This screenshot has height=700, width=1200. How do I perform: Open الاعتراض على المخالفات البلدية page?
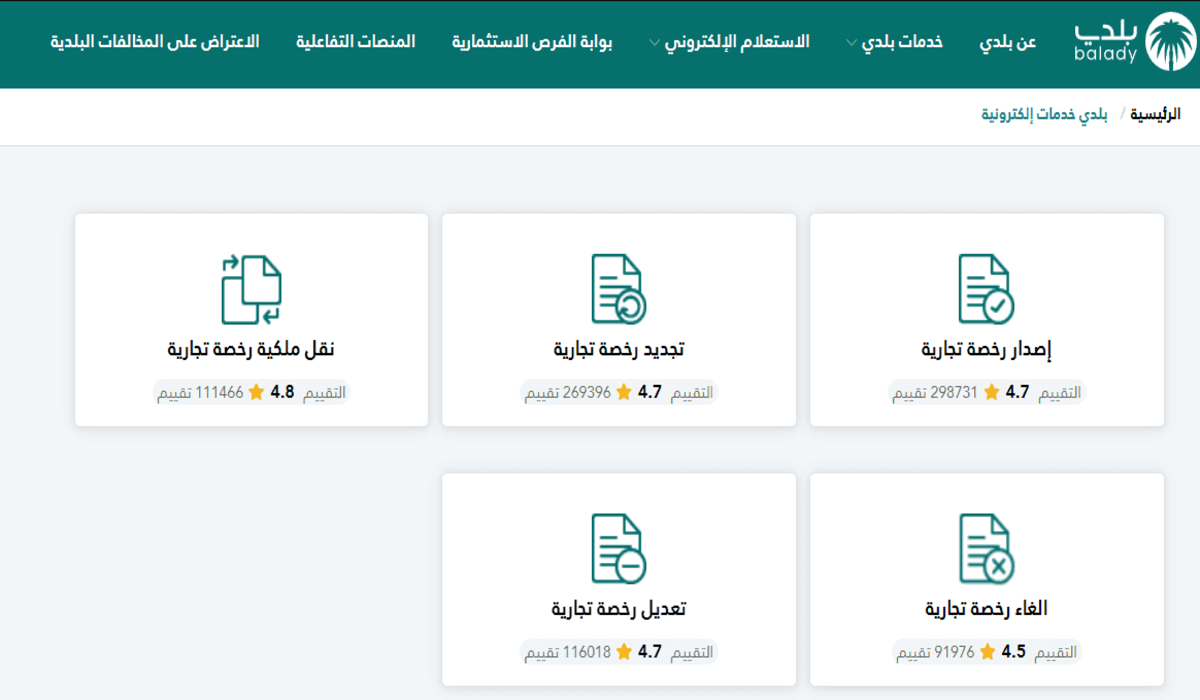(x=154, y=42)
